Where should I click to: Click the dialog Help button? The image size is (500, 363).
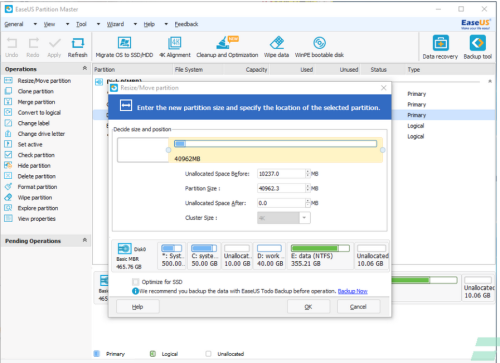tap(137, 307)
